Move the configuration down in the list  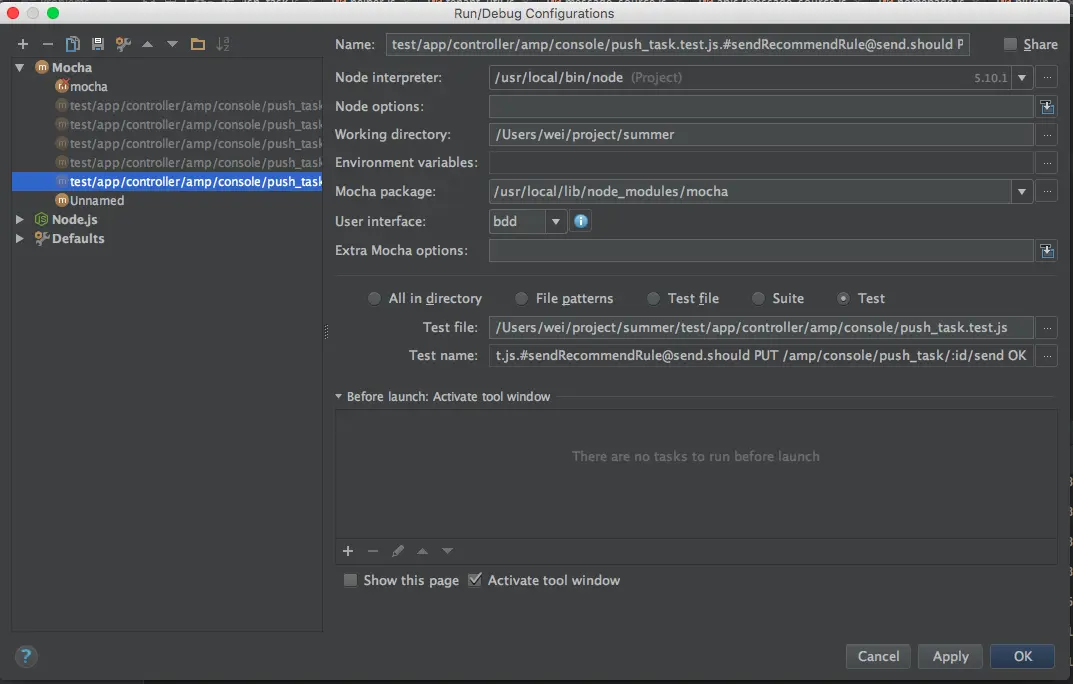tap(172, 44)
